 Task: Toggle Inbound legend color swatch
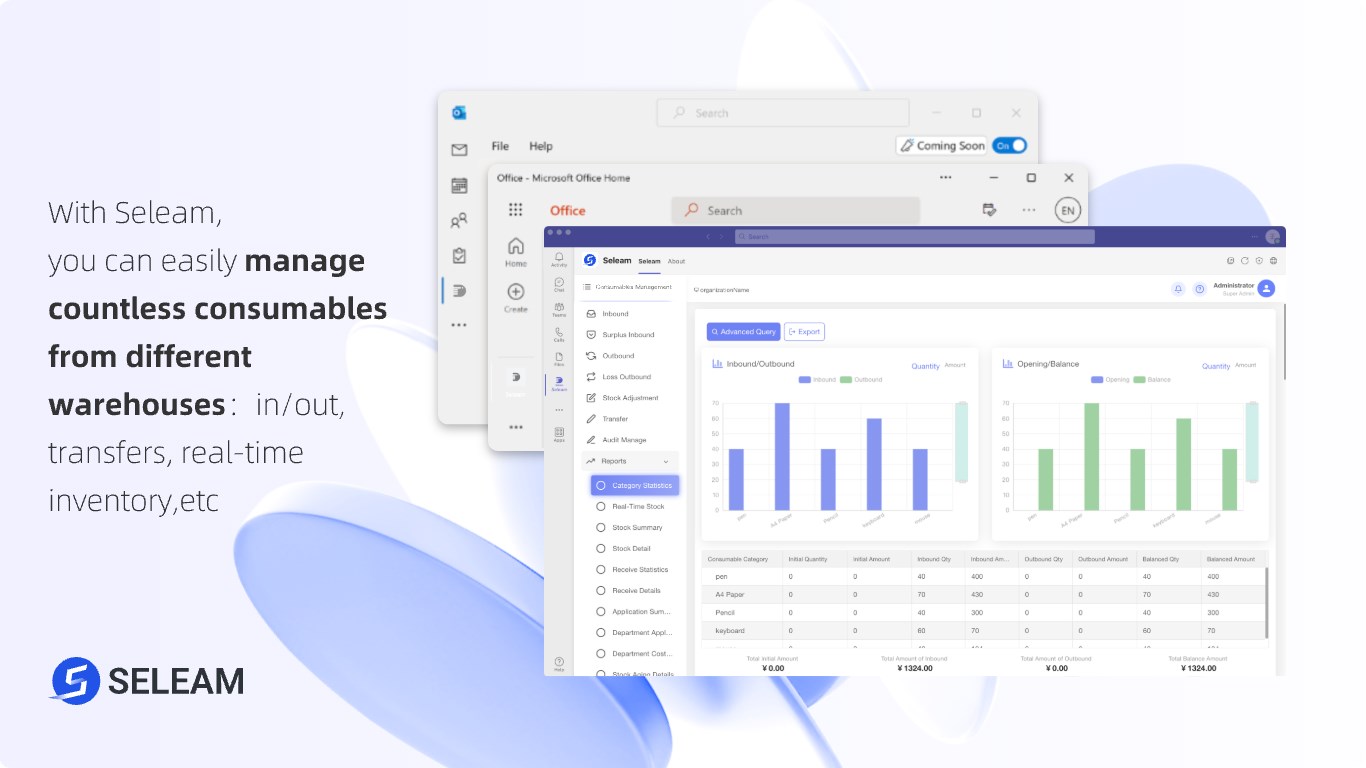point(805,380)
